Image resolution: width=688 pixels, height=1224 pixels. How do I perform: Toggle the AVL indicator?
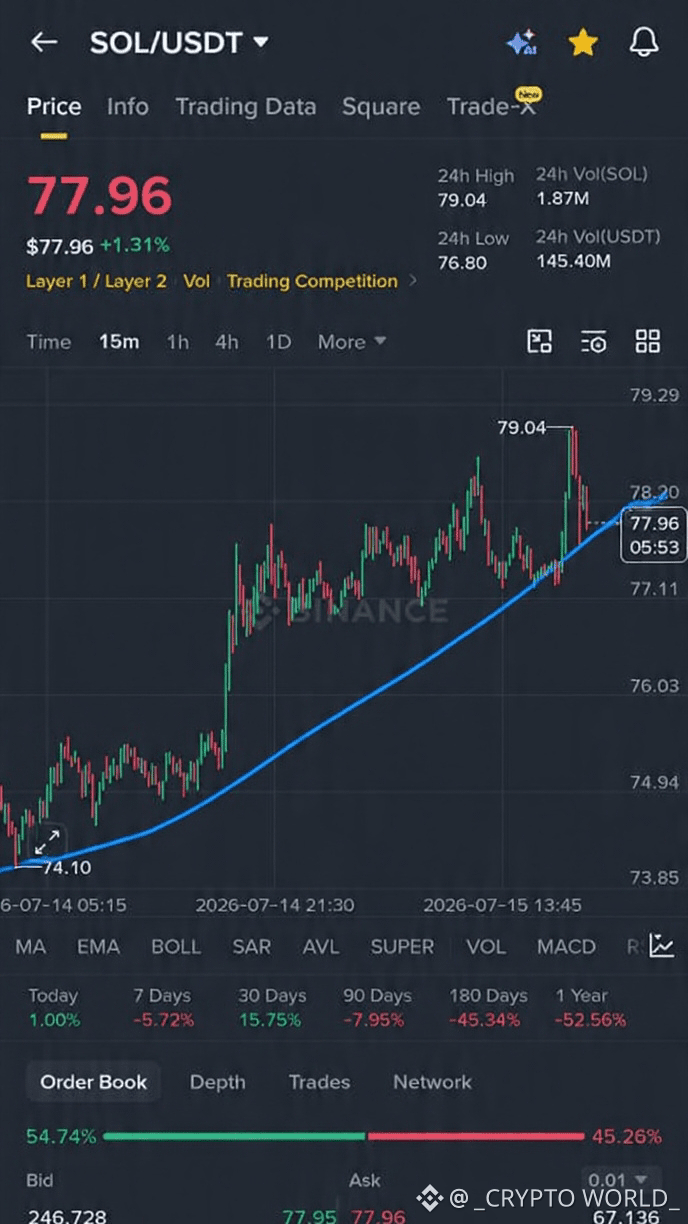click(321, 947)
